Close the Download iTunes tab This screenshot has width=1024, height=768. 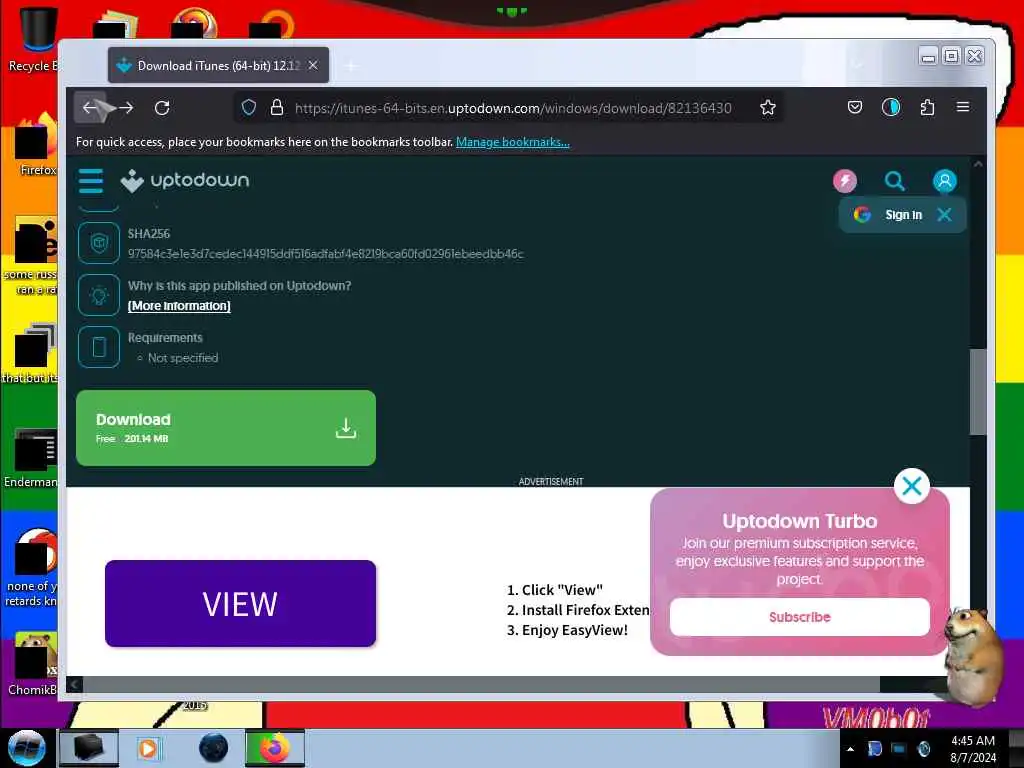[x=313, y=65]
